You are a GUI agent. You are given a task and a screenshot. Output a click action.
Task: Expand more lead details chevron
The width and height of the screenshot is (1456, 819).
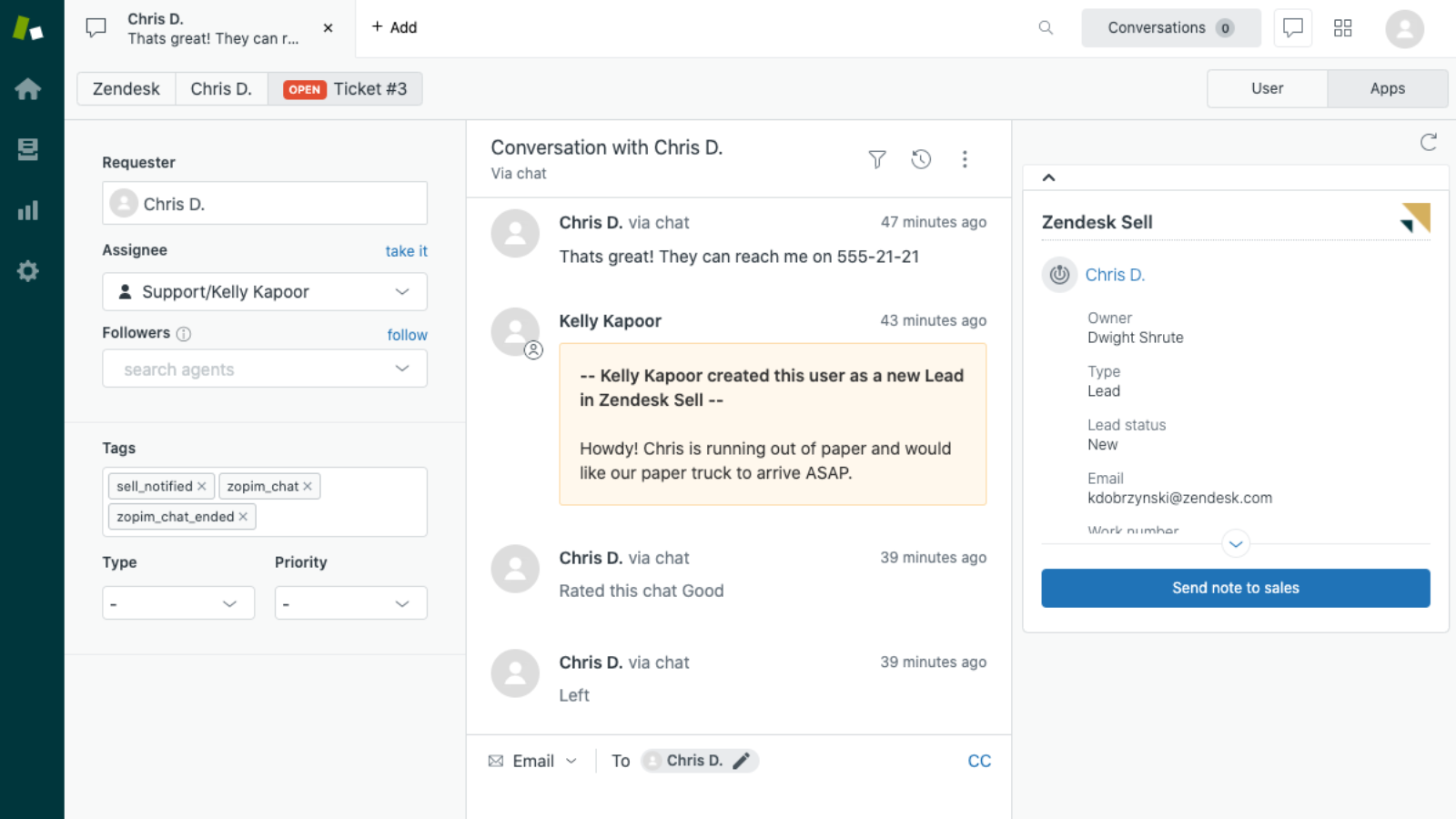1236,544
